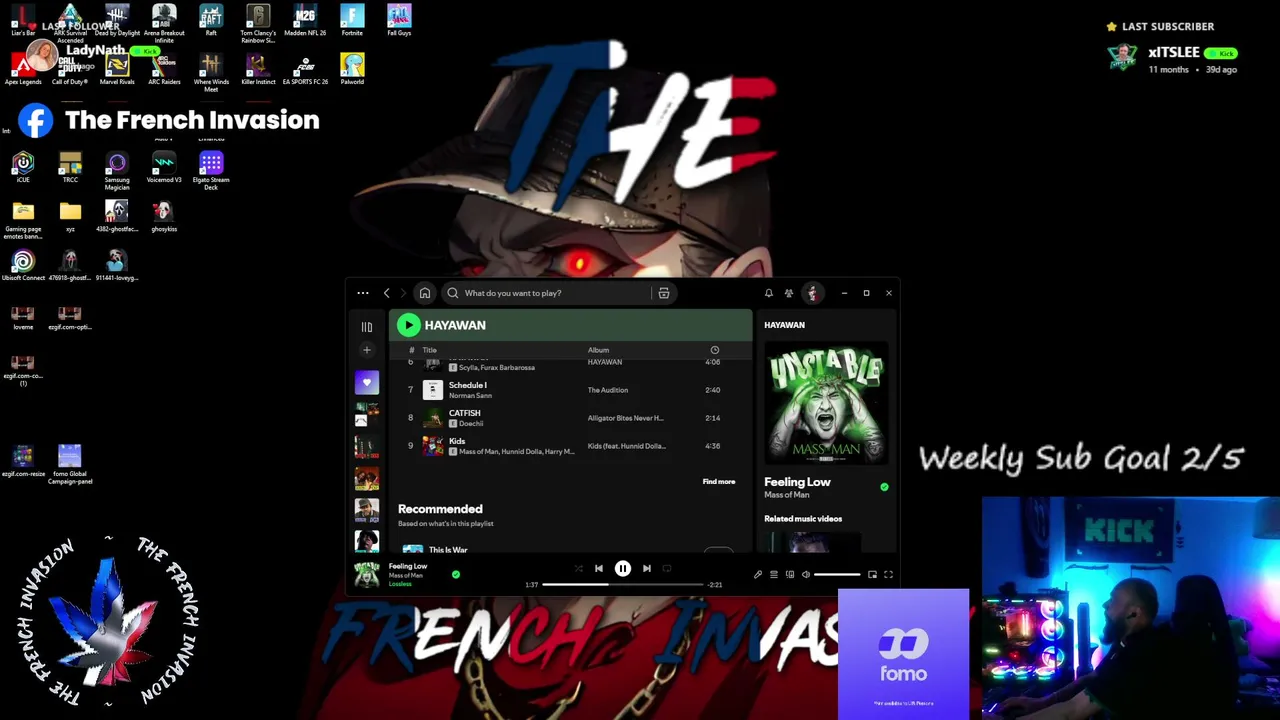1280x720 pixels.
Task: Toggle the Queue icon
Action: pyautogui.click(x=774, y=575)
